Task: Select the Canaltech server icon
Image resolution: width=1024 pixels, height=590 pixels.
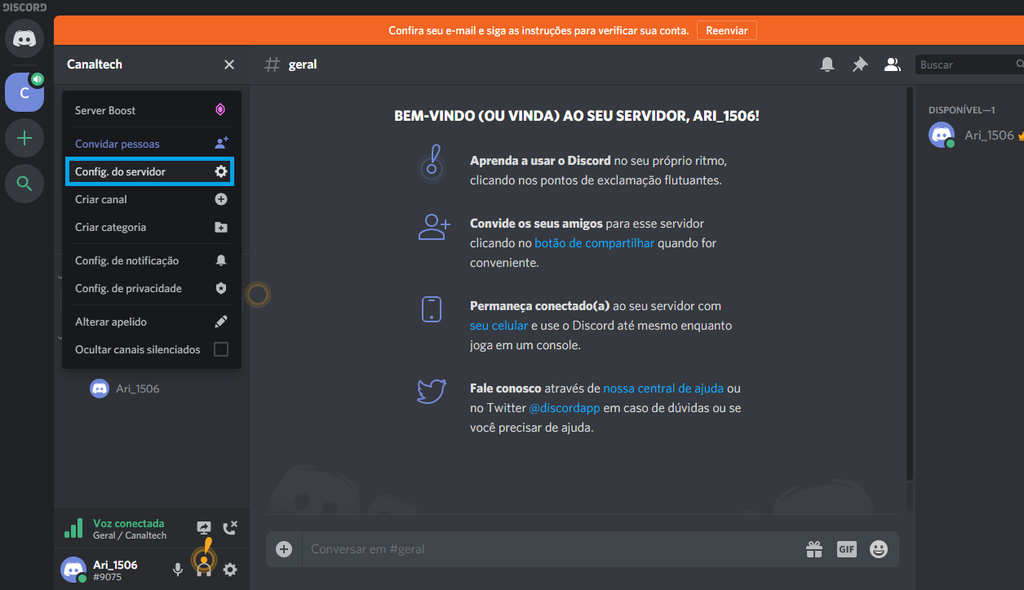Action: [24, 92]
